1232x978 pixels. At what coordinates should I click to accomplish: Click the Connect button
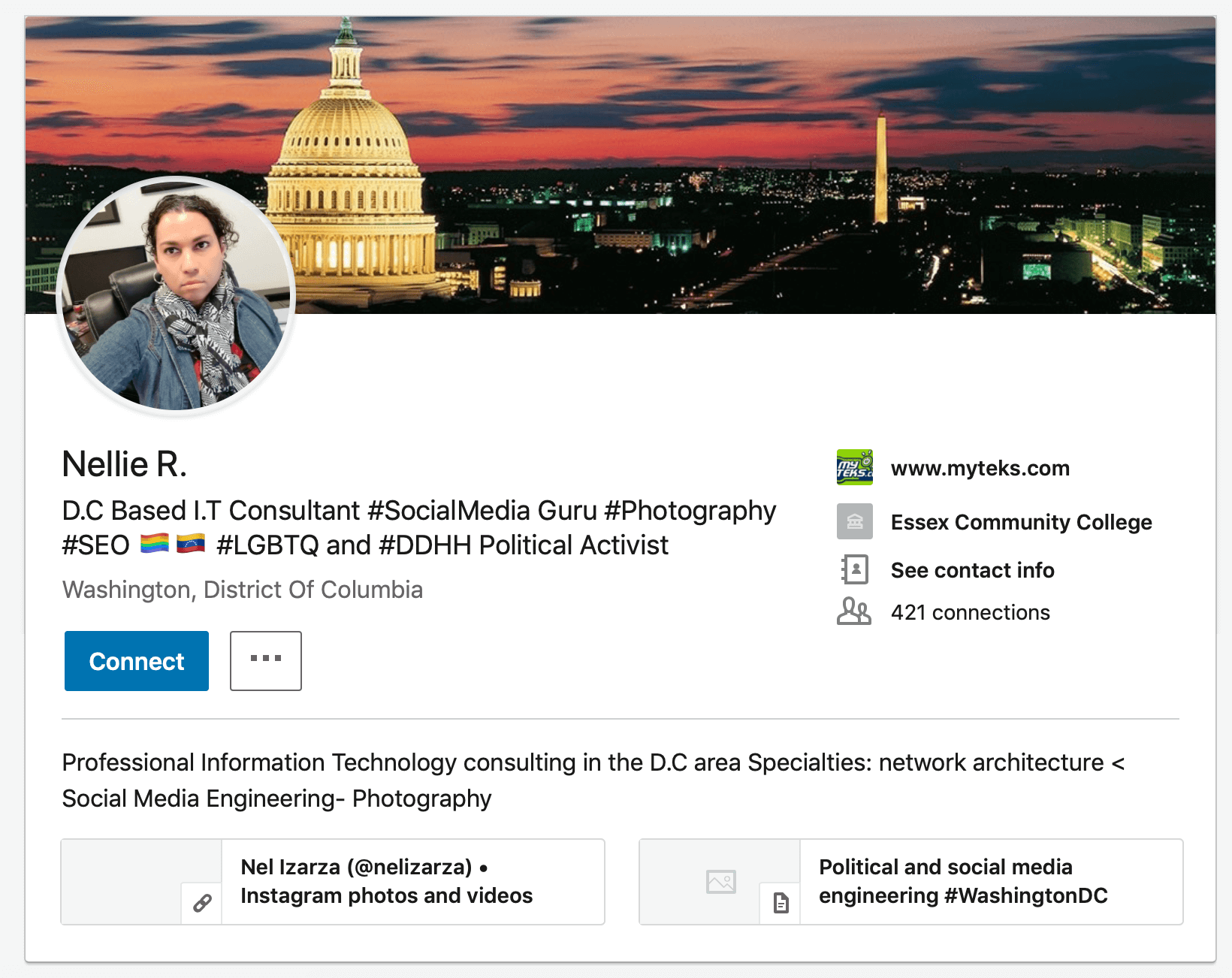click(137, 661)
